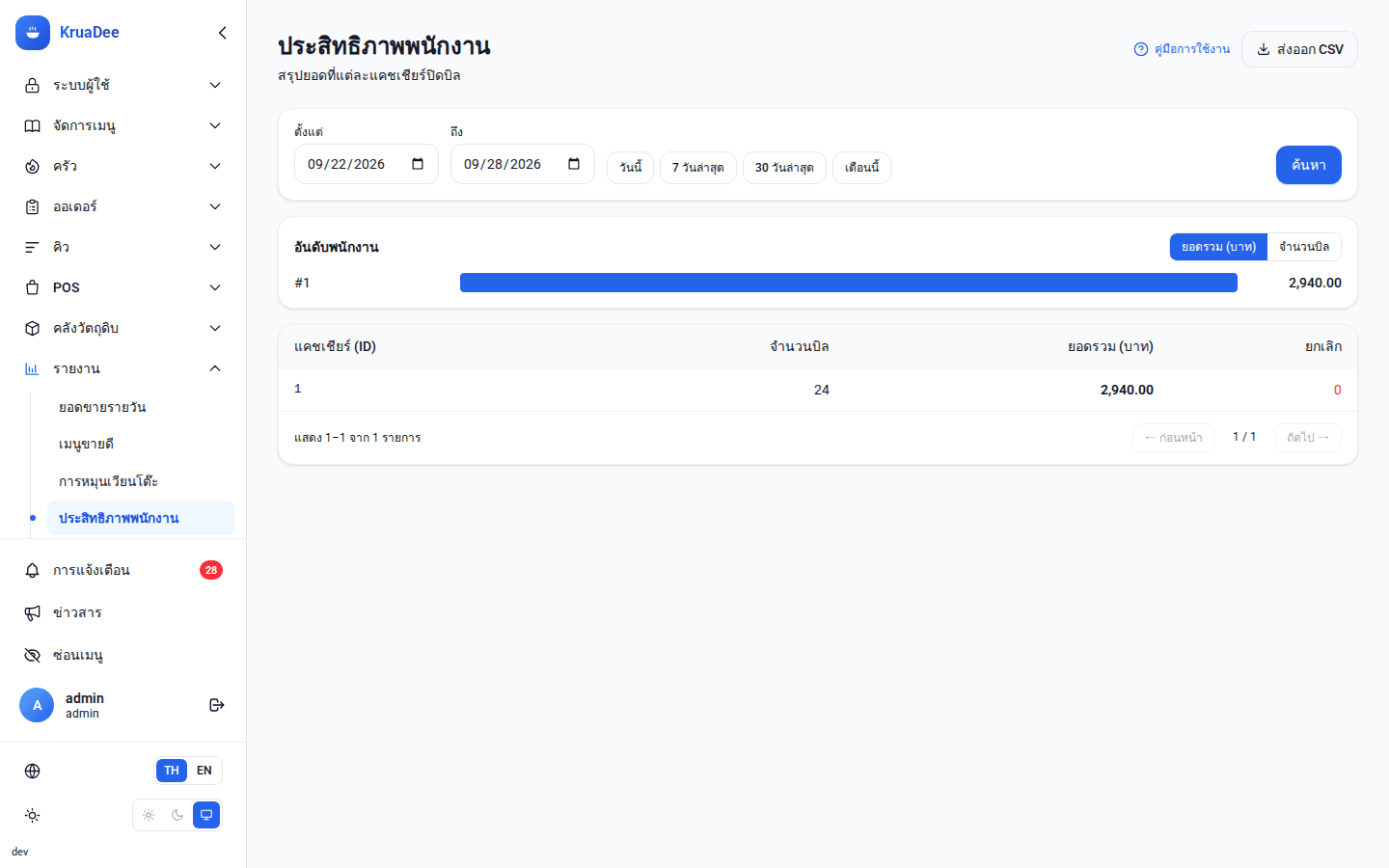This screenshot has width=1389, height=868.
Task: Expand the ออเดอร์ menu chevron
Action: pos(215,206)
